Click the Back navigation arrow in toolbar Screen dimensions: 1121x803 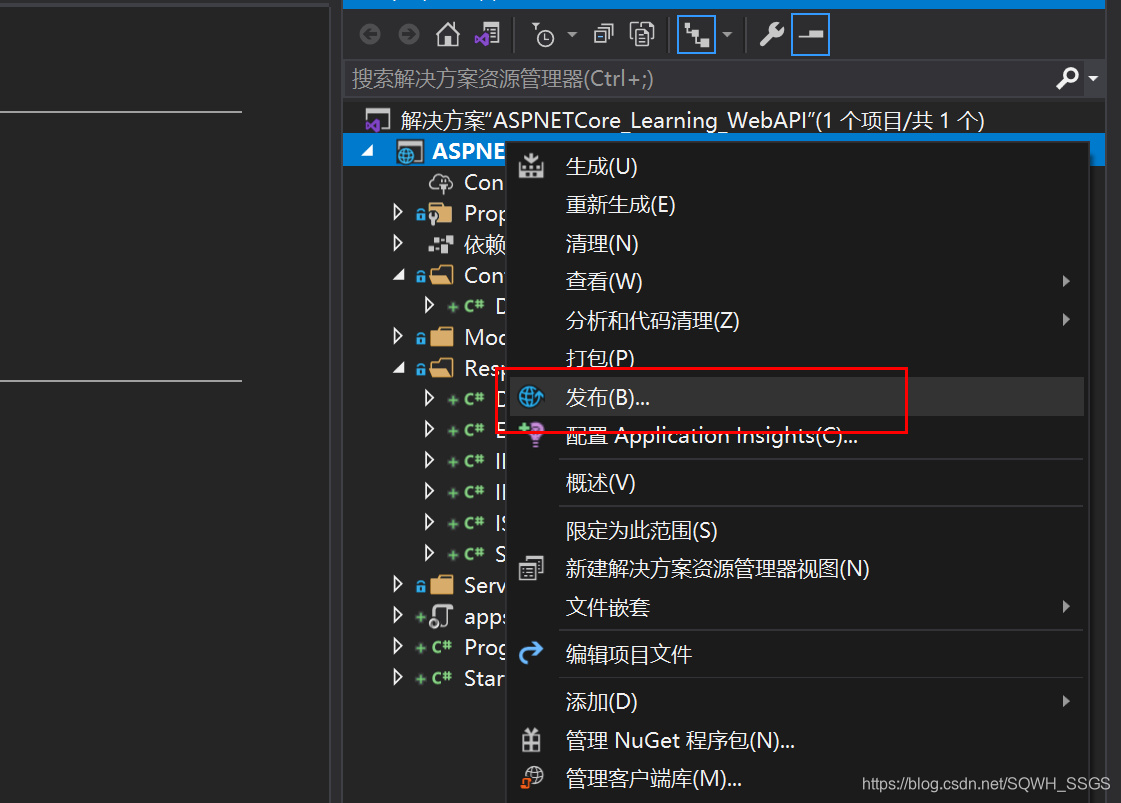[370, 34]
